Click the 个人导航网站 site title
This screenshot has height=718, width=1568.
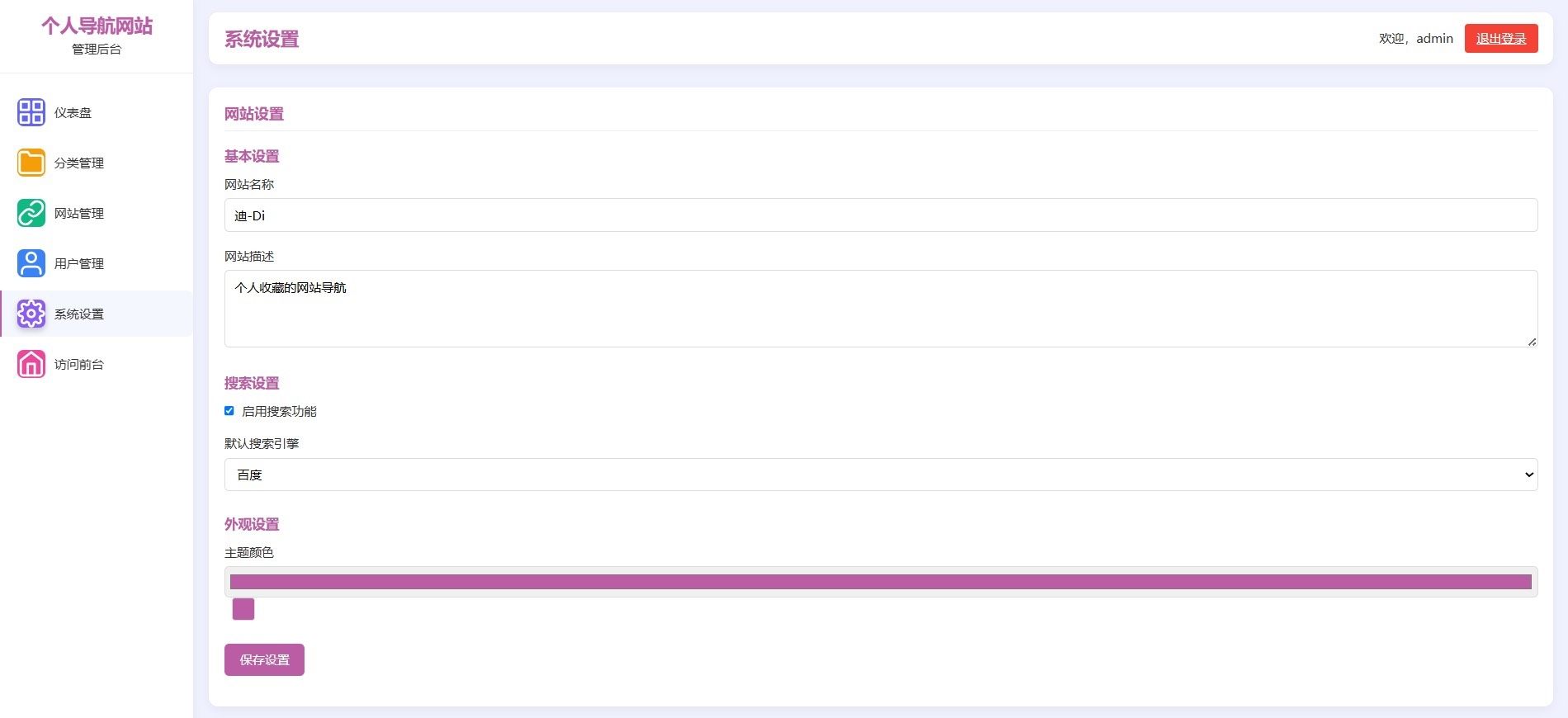[97, 26]
